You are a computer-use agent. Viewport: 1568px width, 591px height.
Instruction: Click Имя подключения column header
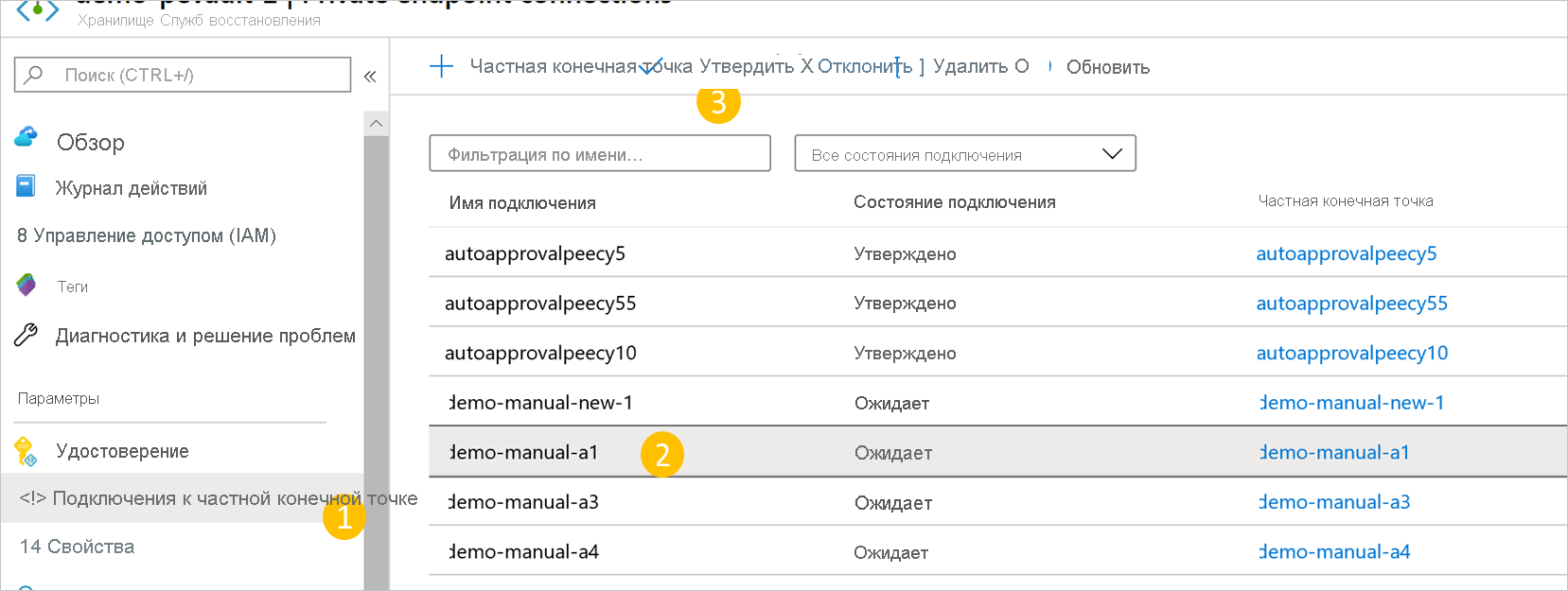[x=522, y=202]
